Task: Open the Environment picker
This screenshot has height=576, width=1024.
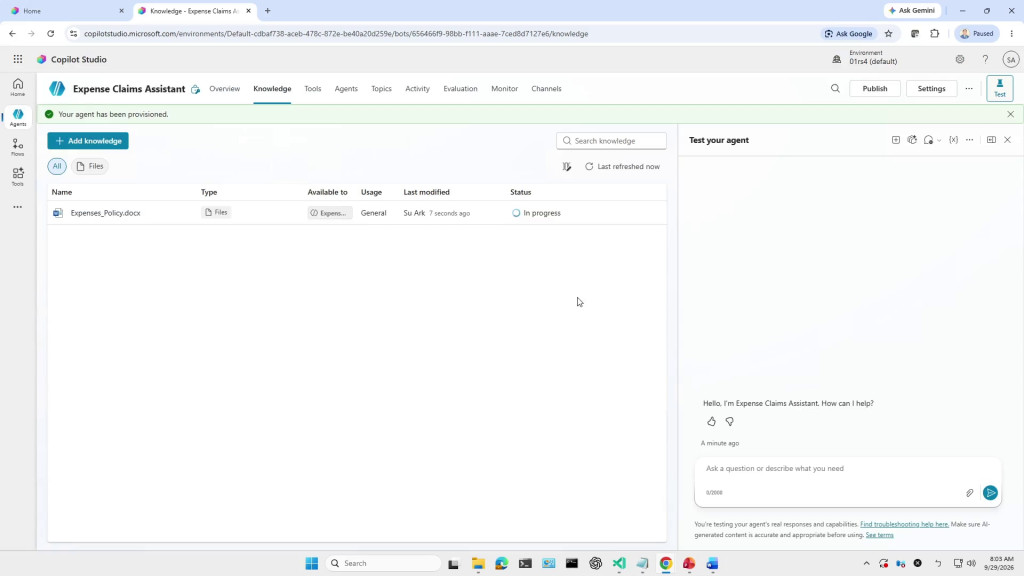Action: point(865,57)
